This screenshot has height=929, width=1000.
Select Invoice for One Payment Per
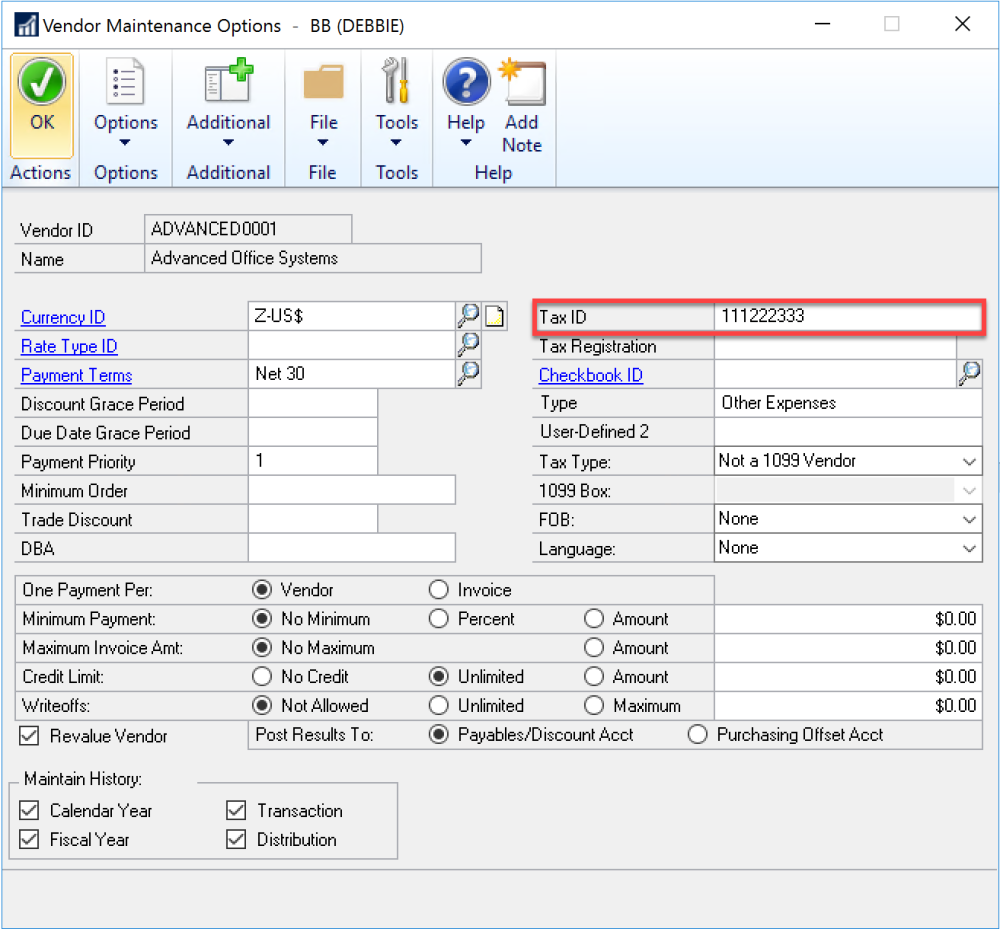pos(438,590)
